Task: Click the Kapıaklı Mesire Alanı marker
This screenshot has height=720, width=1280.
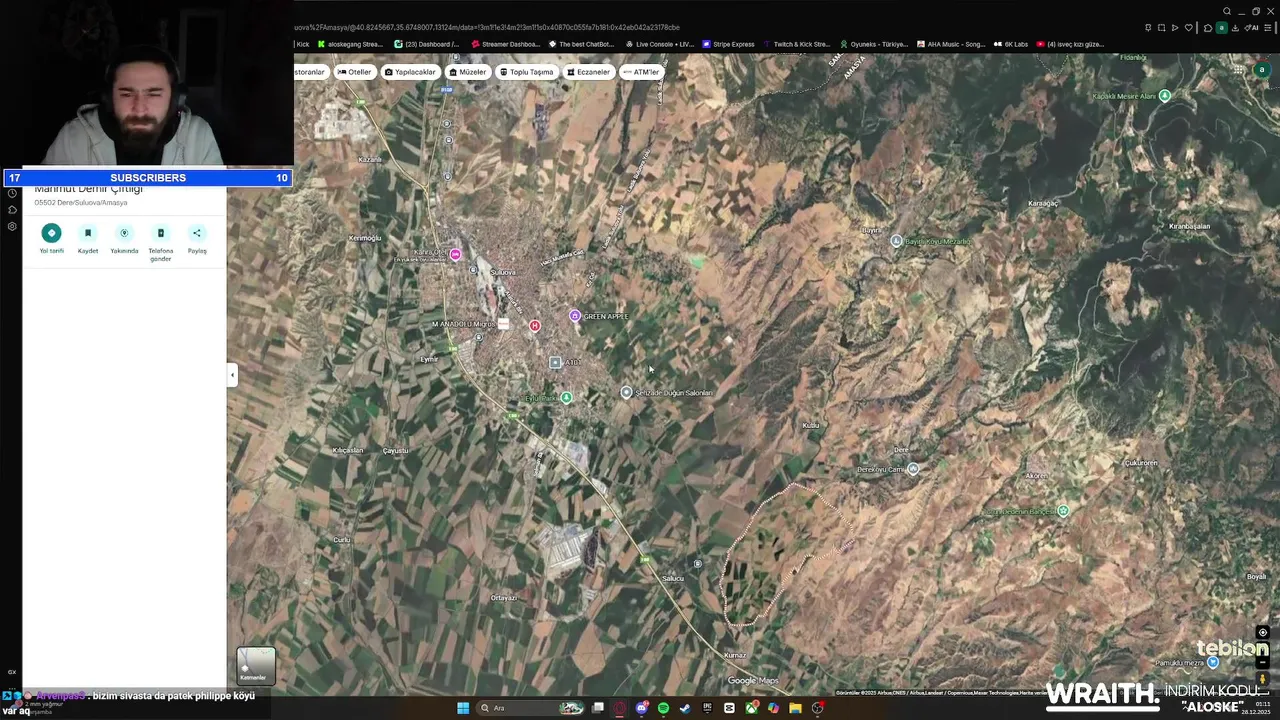Action: pos(1164,96)
